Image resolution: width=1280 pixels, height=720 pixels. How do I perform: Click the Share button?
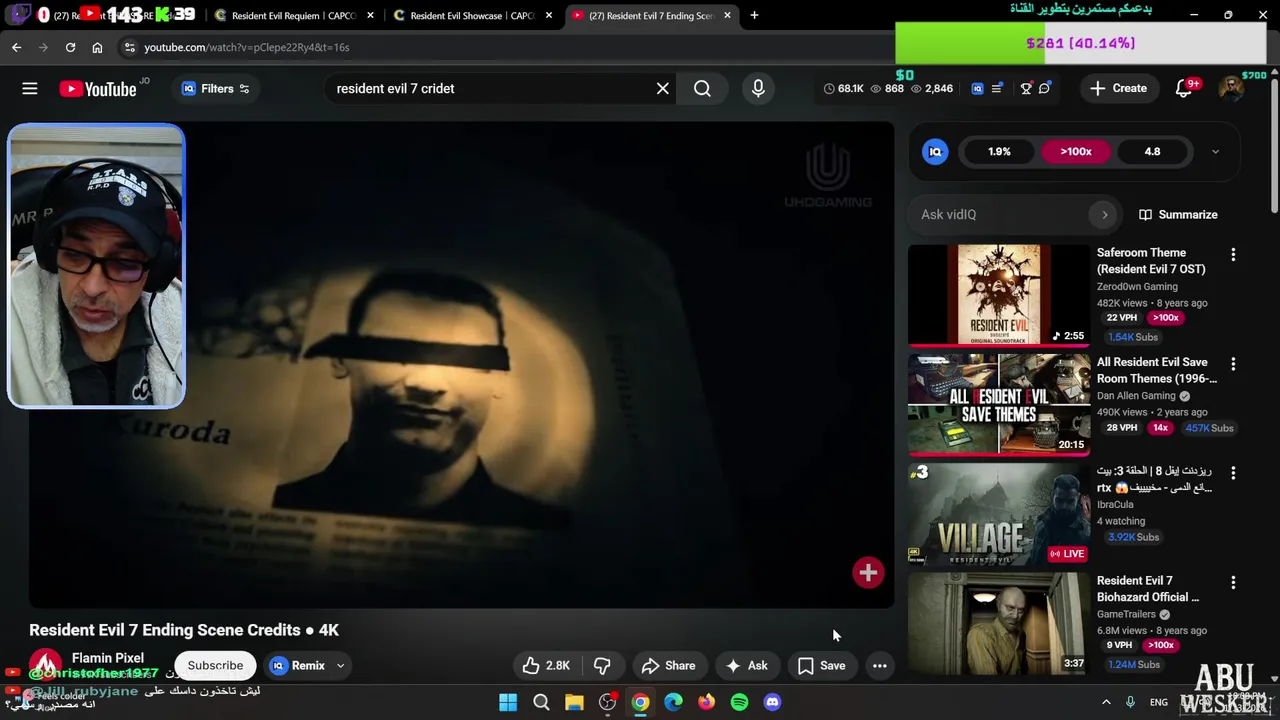point(668,666)
